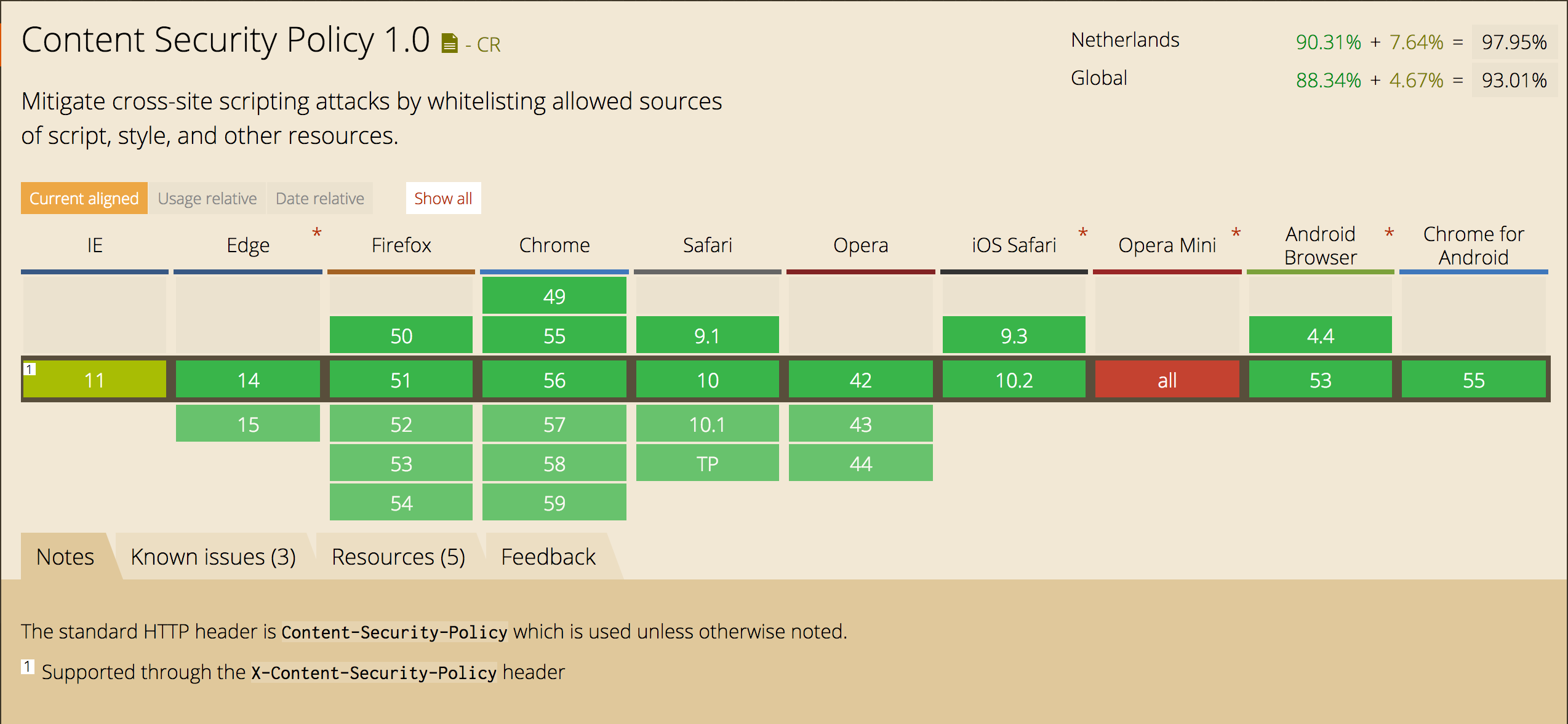Select the Current aligned view
This screenshot has height=724, width=1568.
[84, 198]
